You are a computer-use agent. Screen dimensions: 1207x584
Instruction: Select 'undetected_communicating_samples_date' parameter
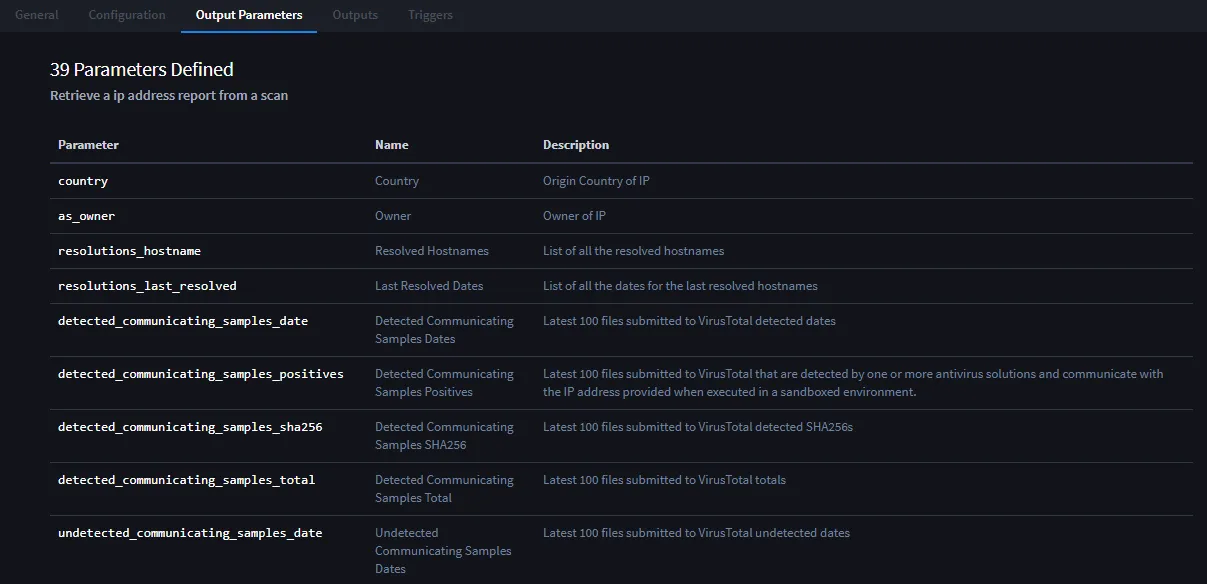190,533
